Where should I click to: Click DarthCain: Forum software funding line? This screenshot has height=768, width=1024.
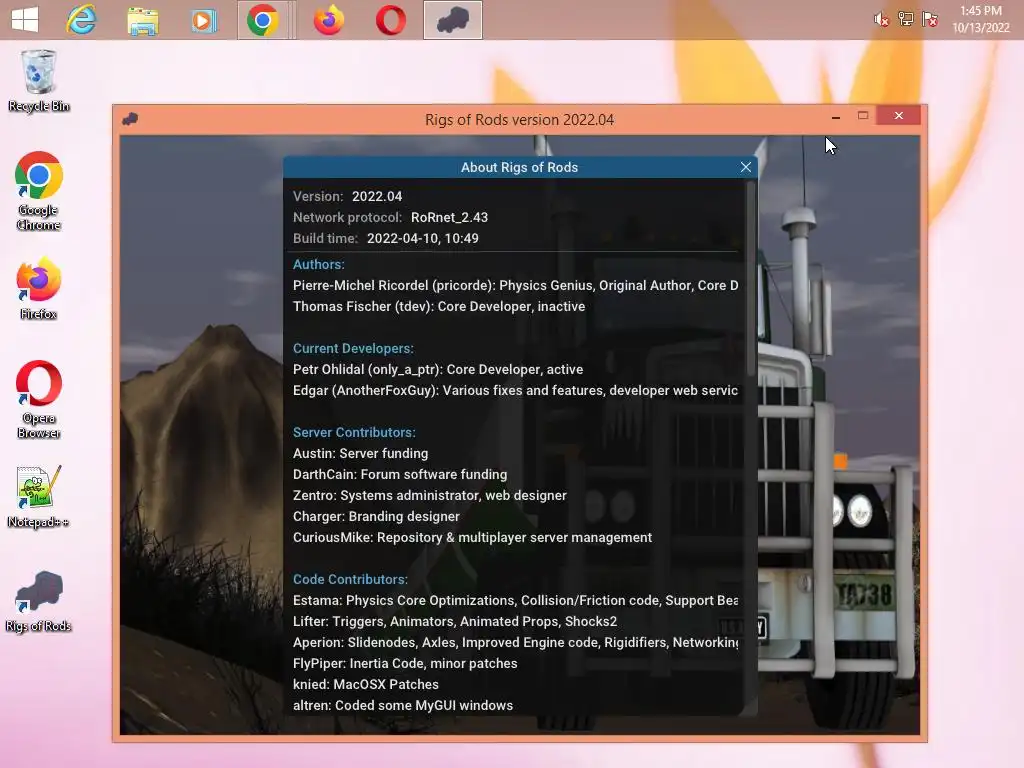click(400, 474)
